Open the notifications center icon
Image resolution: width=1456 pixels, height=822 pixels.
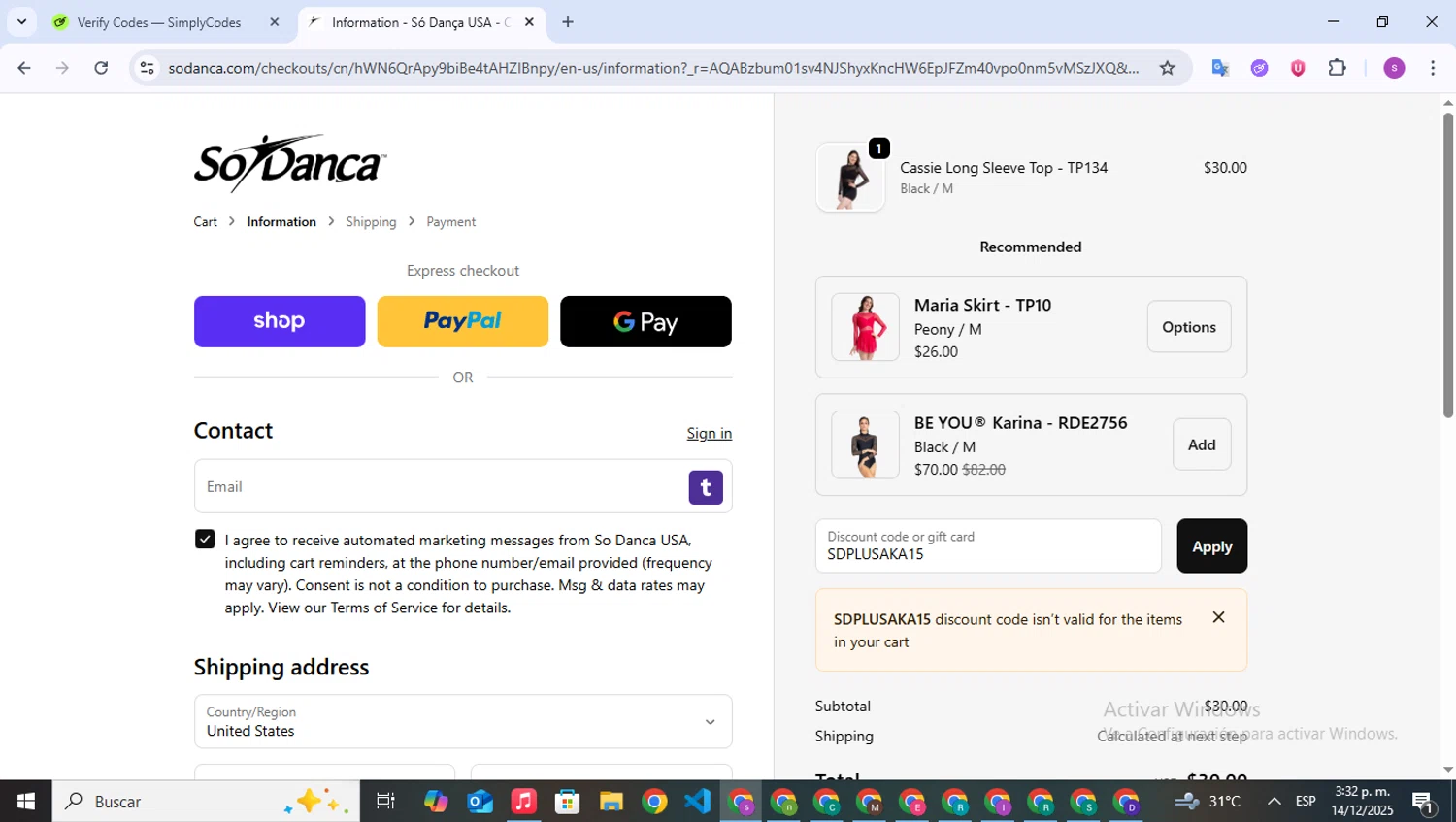click(x=1424, y=802)
